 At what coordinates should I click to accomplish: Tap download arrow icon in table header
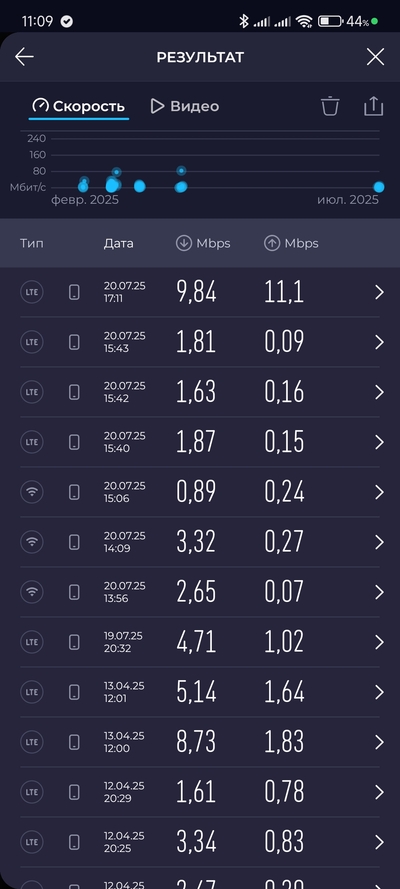tap(184, 243)
